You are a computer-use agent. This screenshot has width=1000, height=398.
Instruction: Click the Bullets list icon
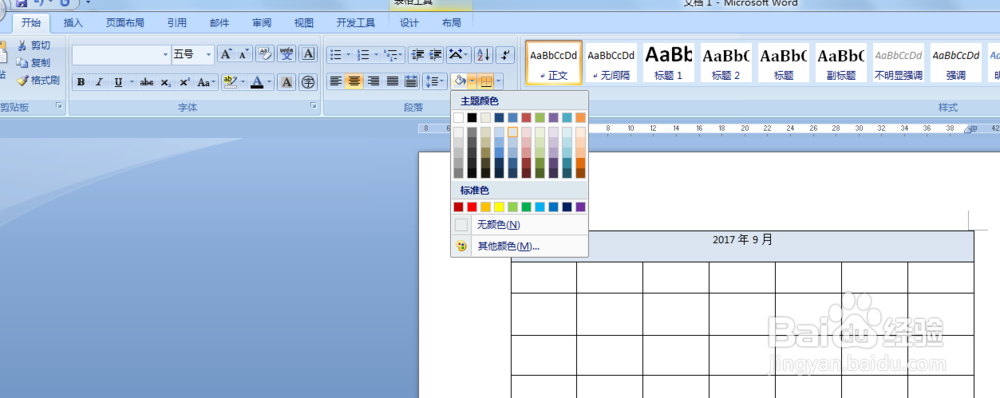point(336,55)
